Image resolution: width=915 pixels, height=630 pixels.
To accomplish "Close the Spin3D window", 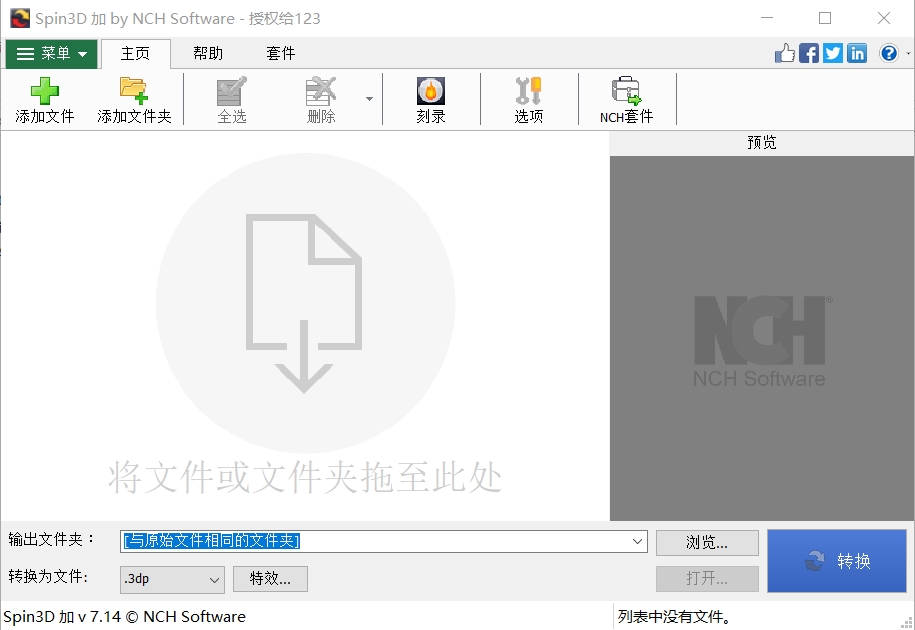I will point(883,18).
